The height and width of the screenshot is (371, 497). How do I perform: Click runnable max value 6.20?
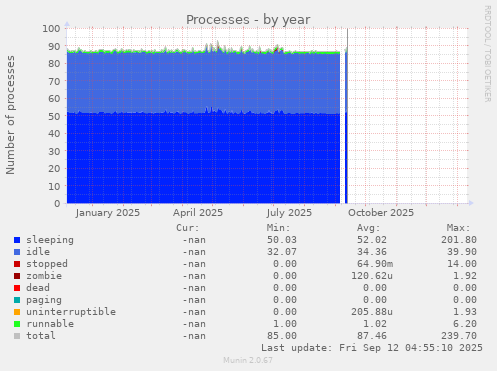tap(465, 324)
